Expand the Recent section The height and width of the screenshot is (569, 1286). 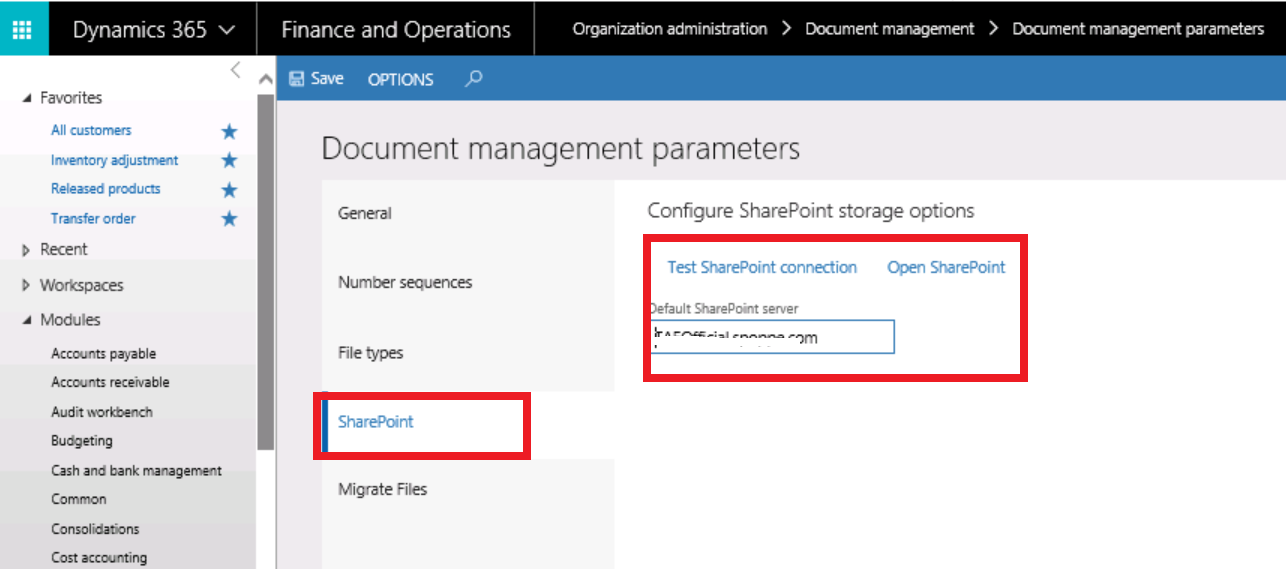point(27,250)
